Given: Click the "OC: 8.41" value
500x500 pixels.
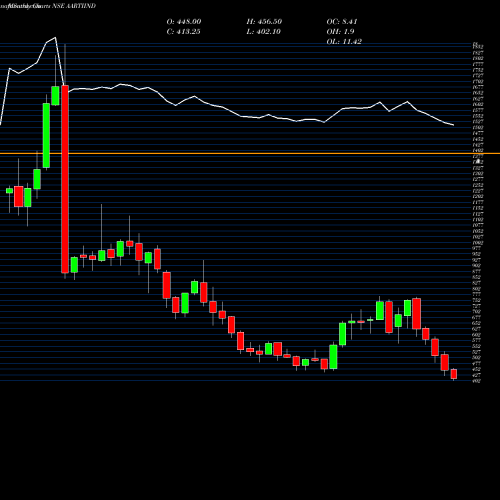Looking at the screenshot, I should point(342,22).
